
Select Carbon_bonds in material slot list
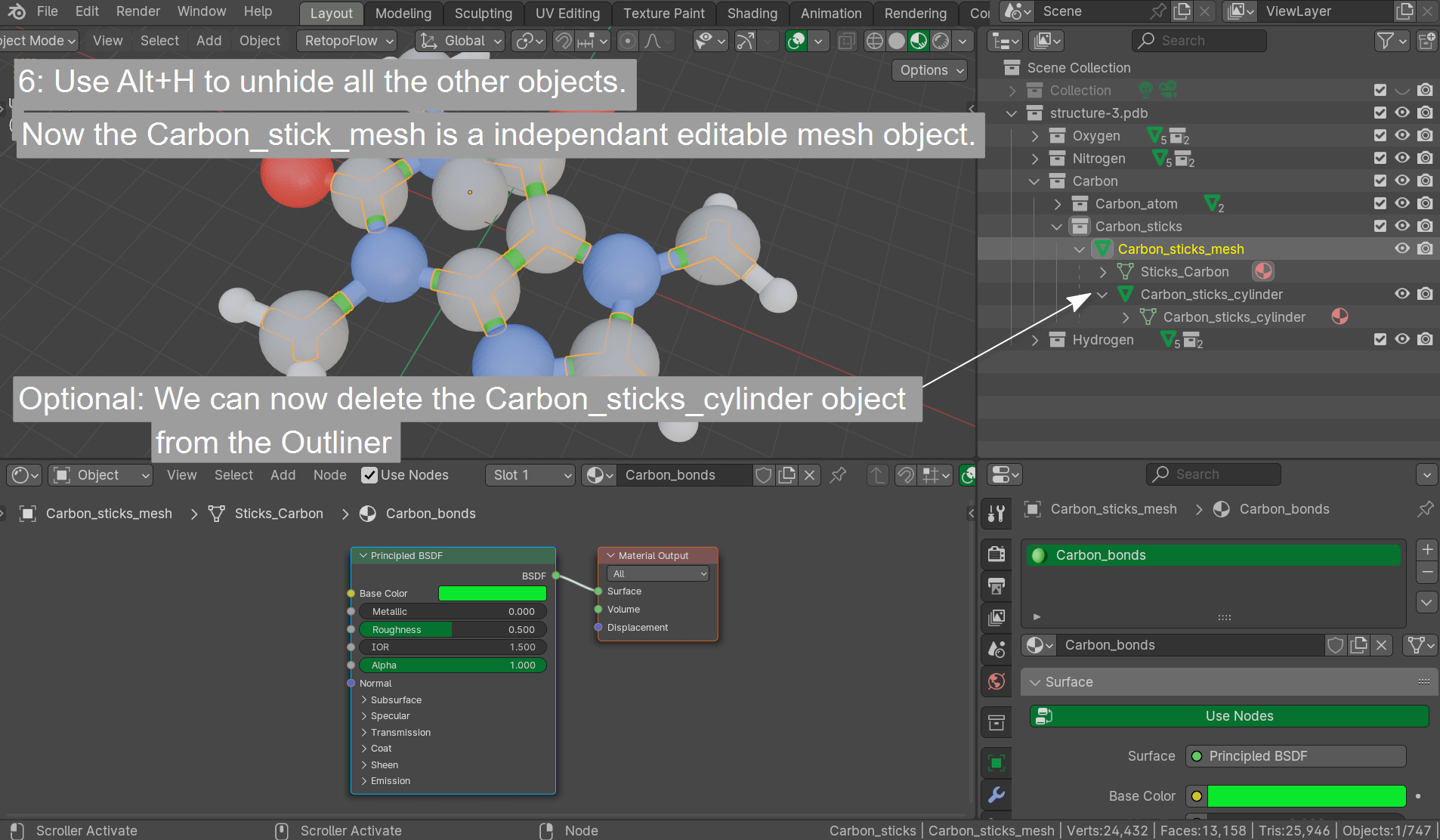(x=1214, y=555)
